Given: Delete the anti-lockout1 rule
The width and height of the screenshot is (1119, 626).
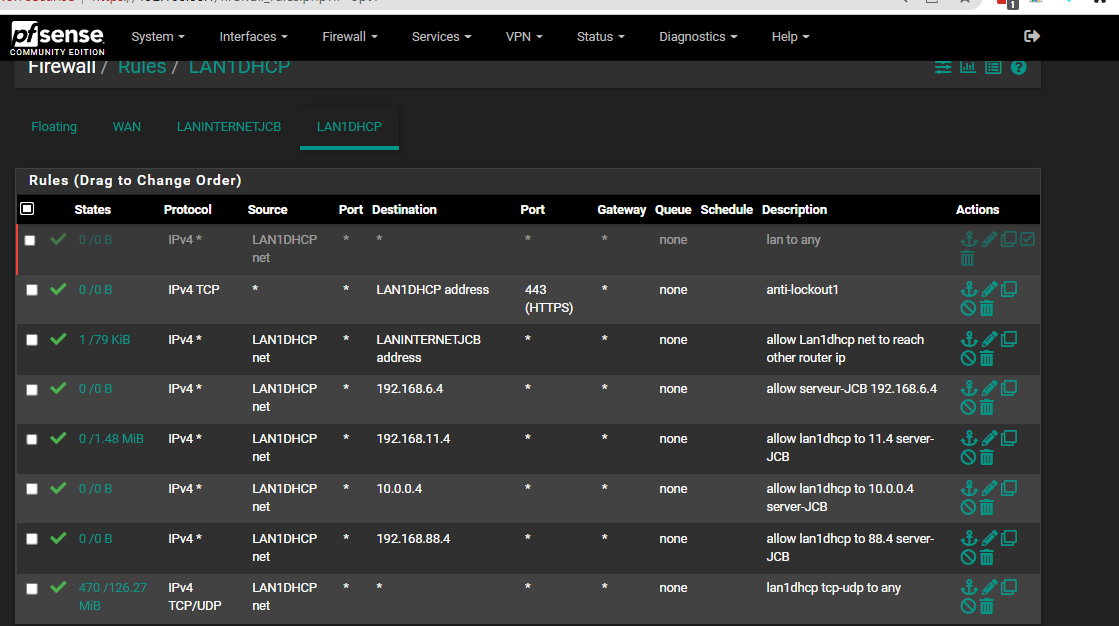Looking at the screenshot, I should point(986,308).
